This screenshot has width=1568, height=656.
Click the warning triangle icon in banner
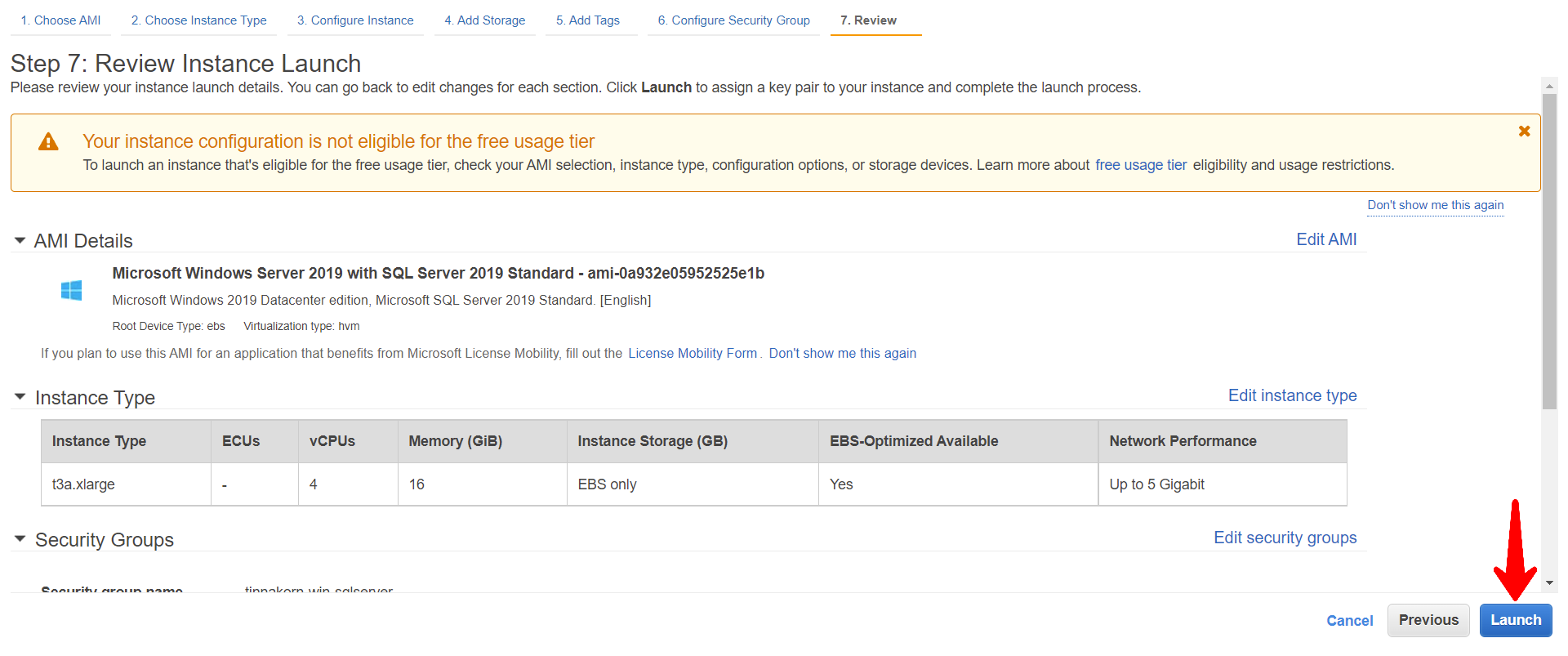49,142
